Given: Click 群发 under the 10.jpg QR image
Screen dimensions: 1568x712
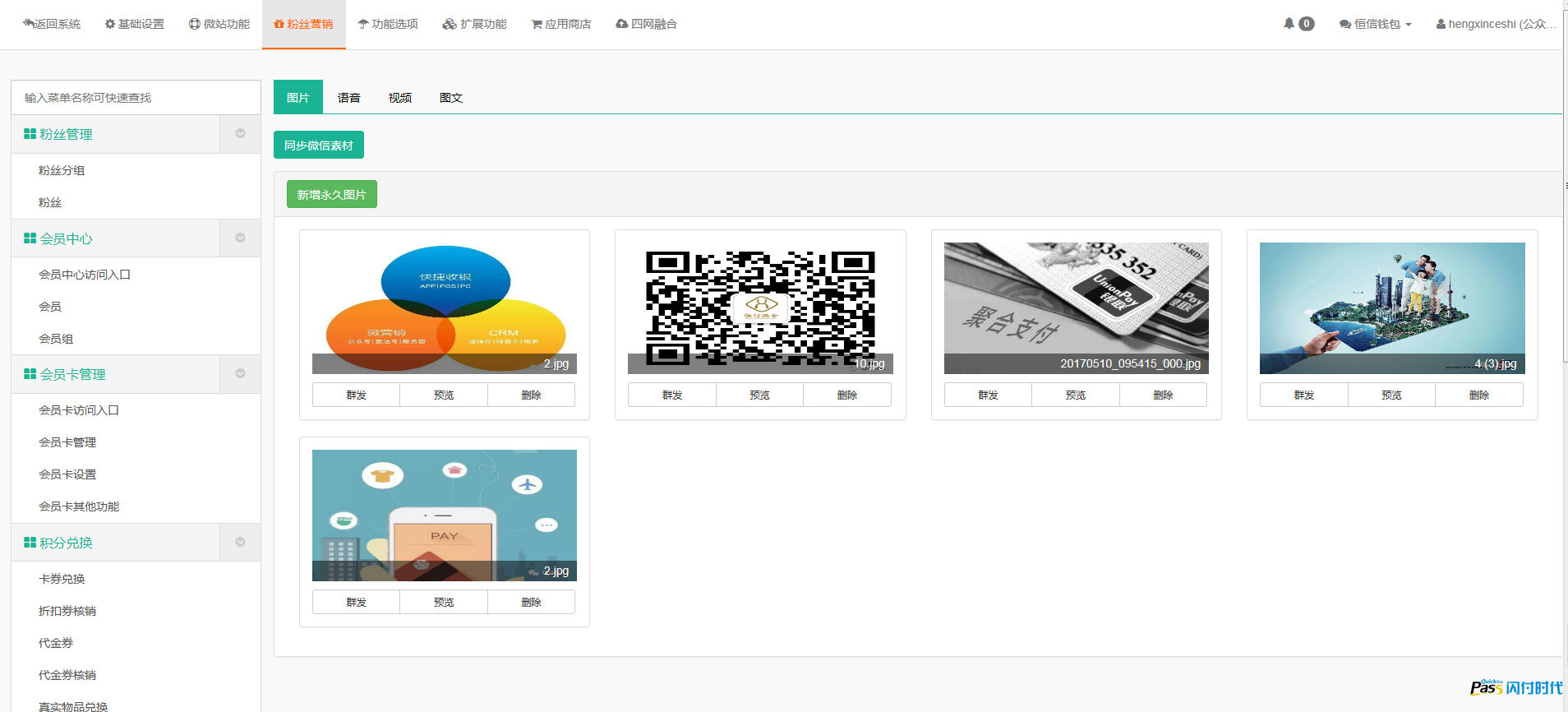Looking at the screenshot, I should (x=672, y=395).
